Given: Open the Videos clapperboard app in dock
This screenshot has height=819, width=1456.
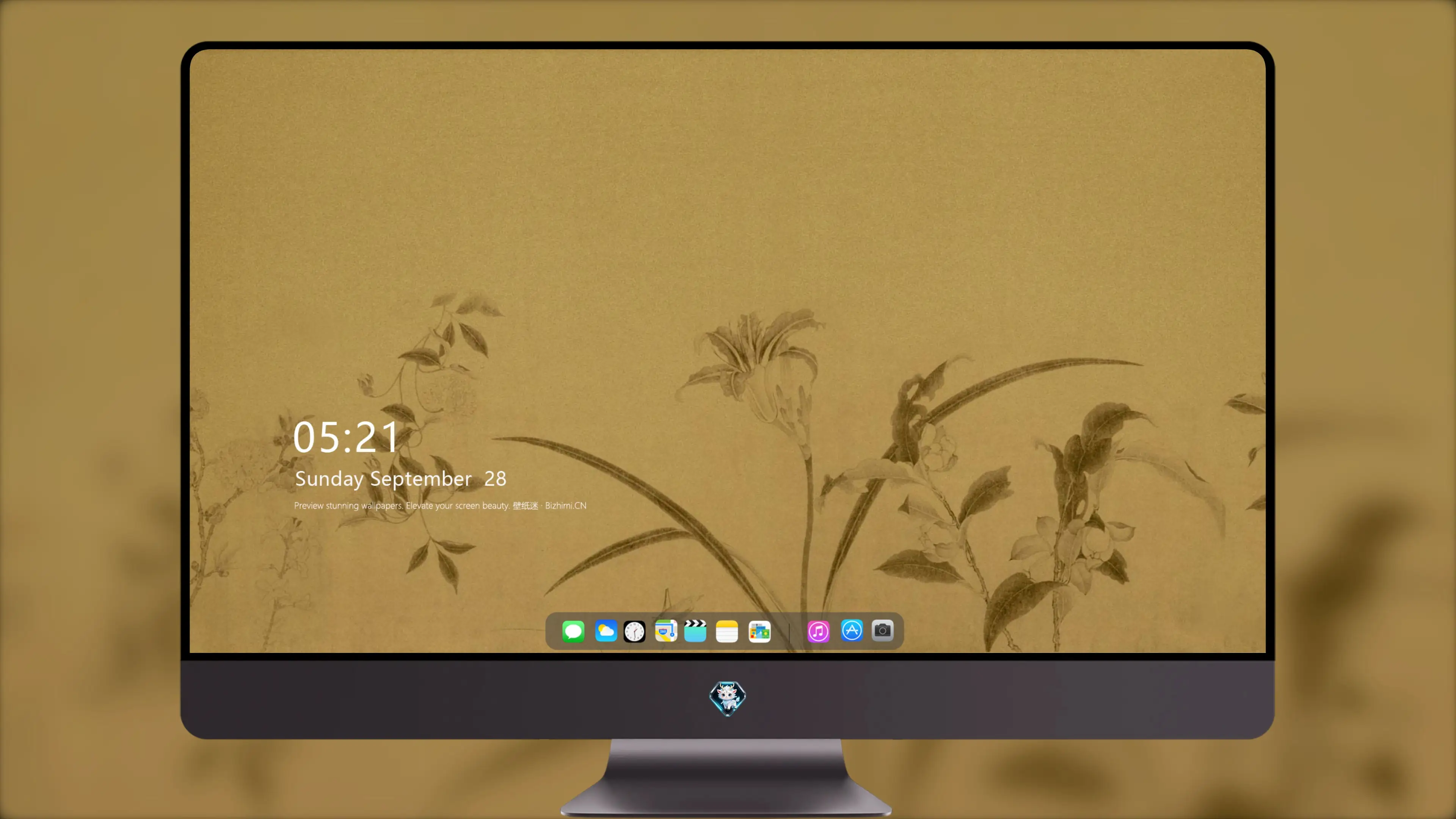Looking at the screenshot, I should pos(695,631).
